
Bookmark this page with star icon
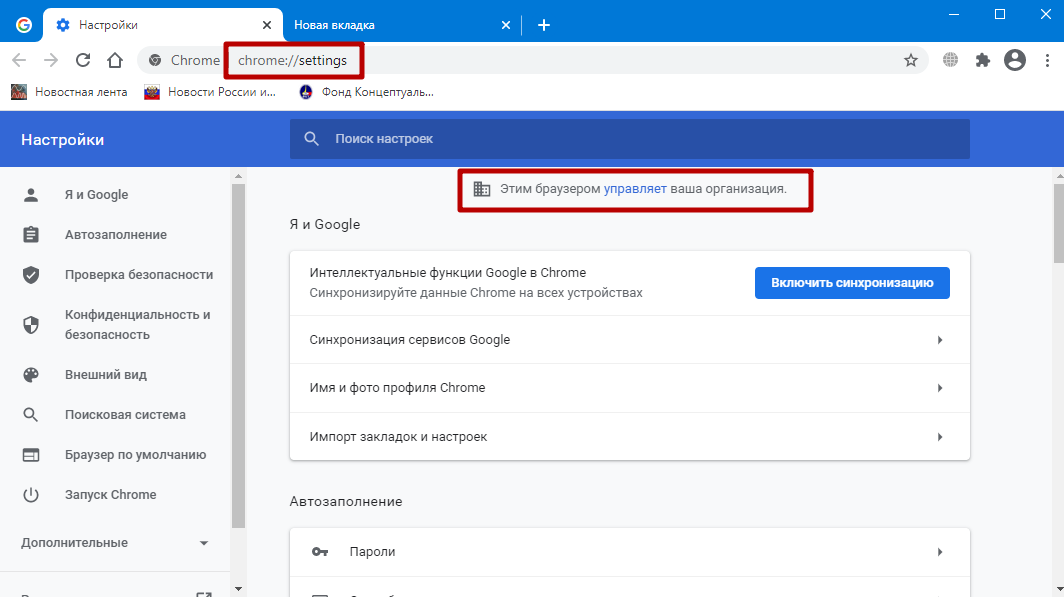pos(910,60)
